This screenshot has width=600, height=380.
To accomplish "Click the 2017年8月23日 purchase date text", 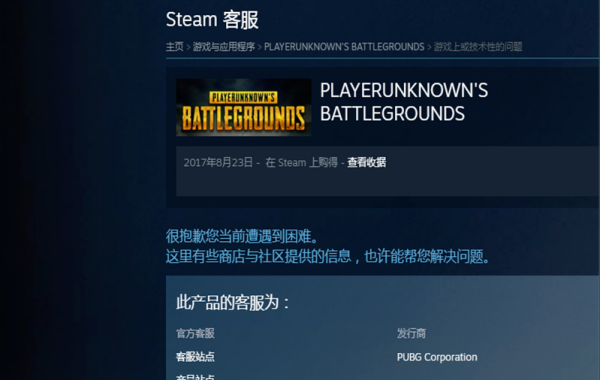I will [218, 163].
